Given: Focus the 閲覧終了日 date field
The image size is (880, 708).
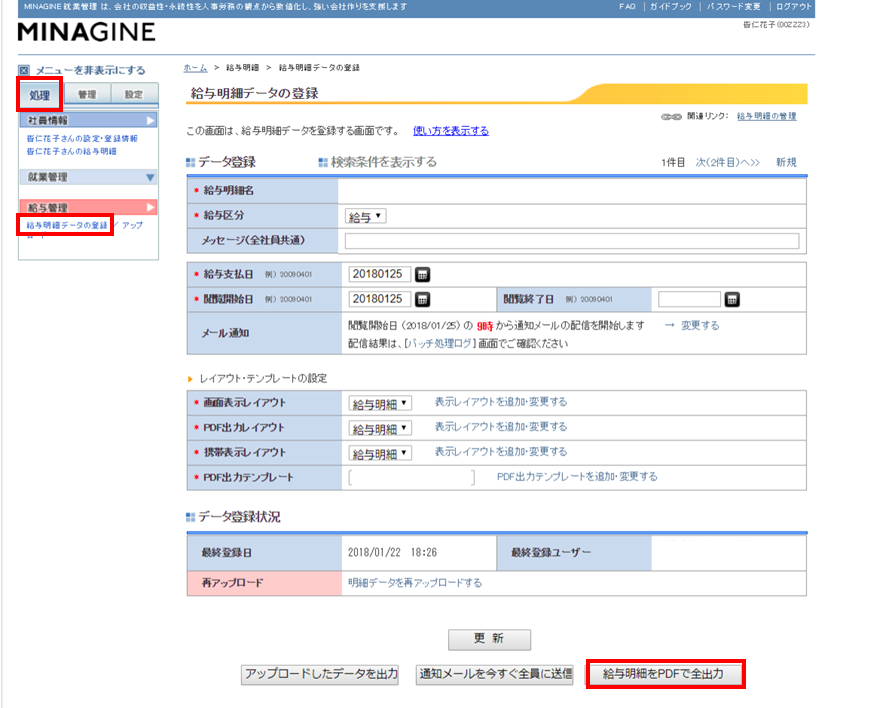Looking at the screenshot, I should point(689,299).
